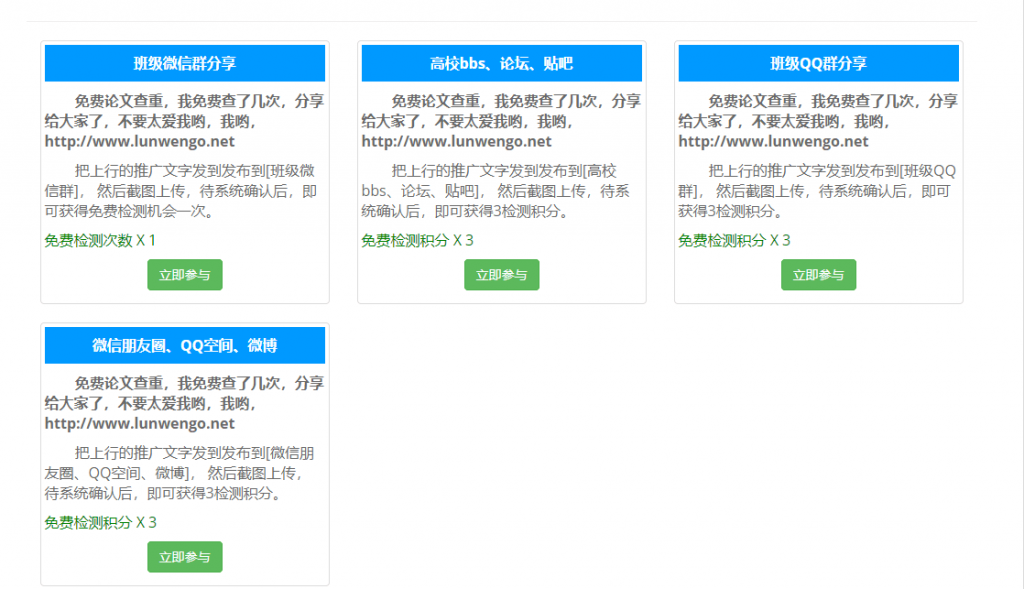Screen dimensions: 1024x589
Task: Select the 高校bbs、论坛、贴吧 card header
Action: coord(502,63)
